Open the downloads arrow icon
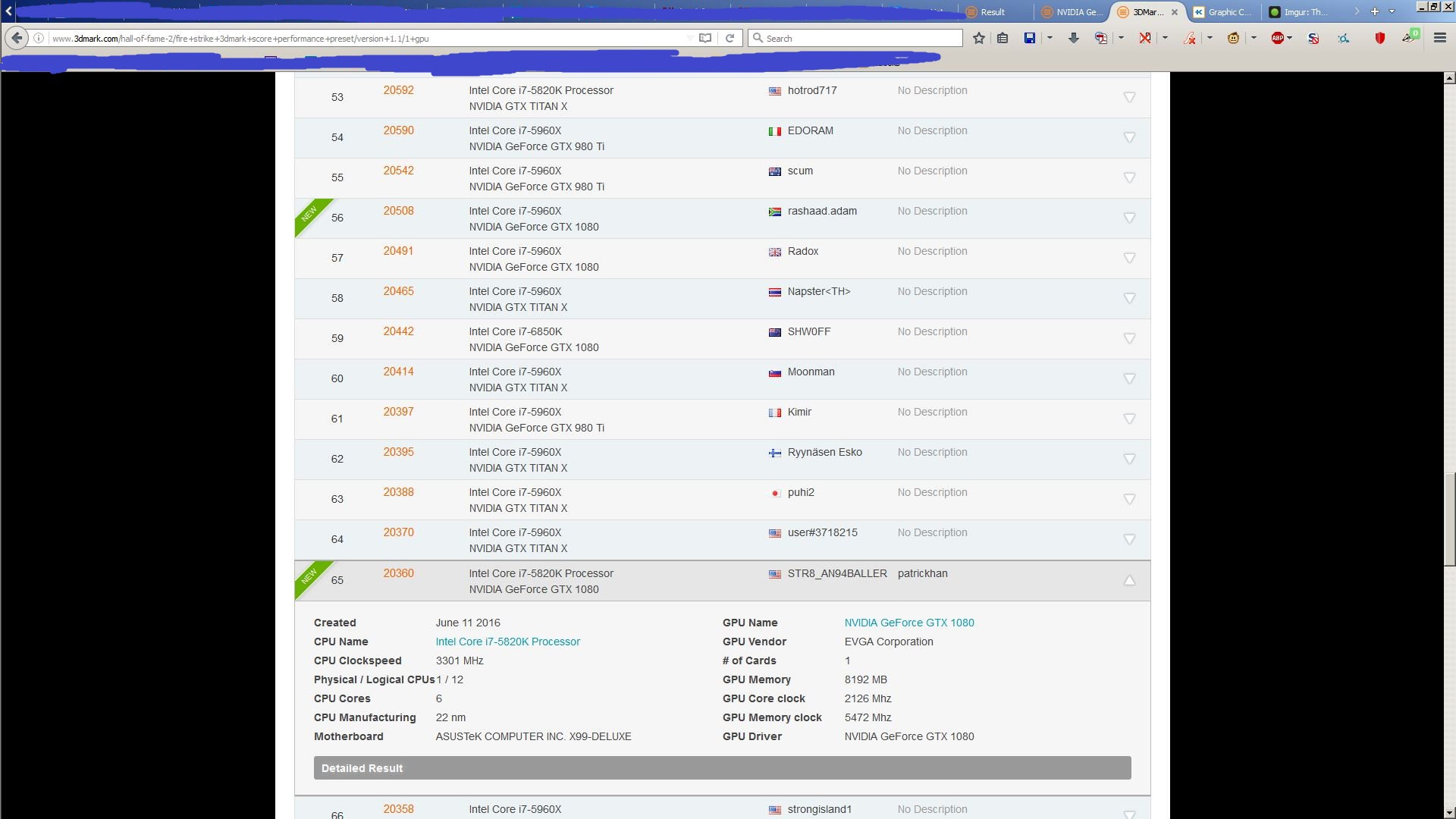The height and width of the screenshot is (819, 1456). click(x=1074, y=38)
